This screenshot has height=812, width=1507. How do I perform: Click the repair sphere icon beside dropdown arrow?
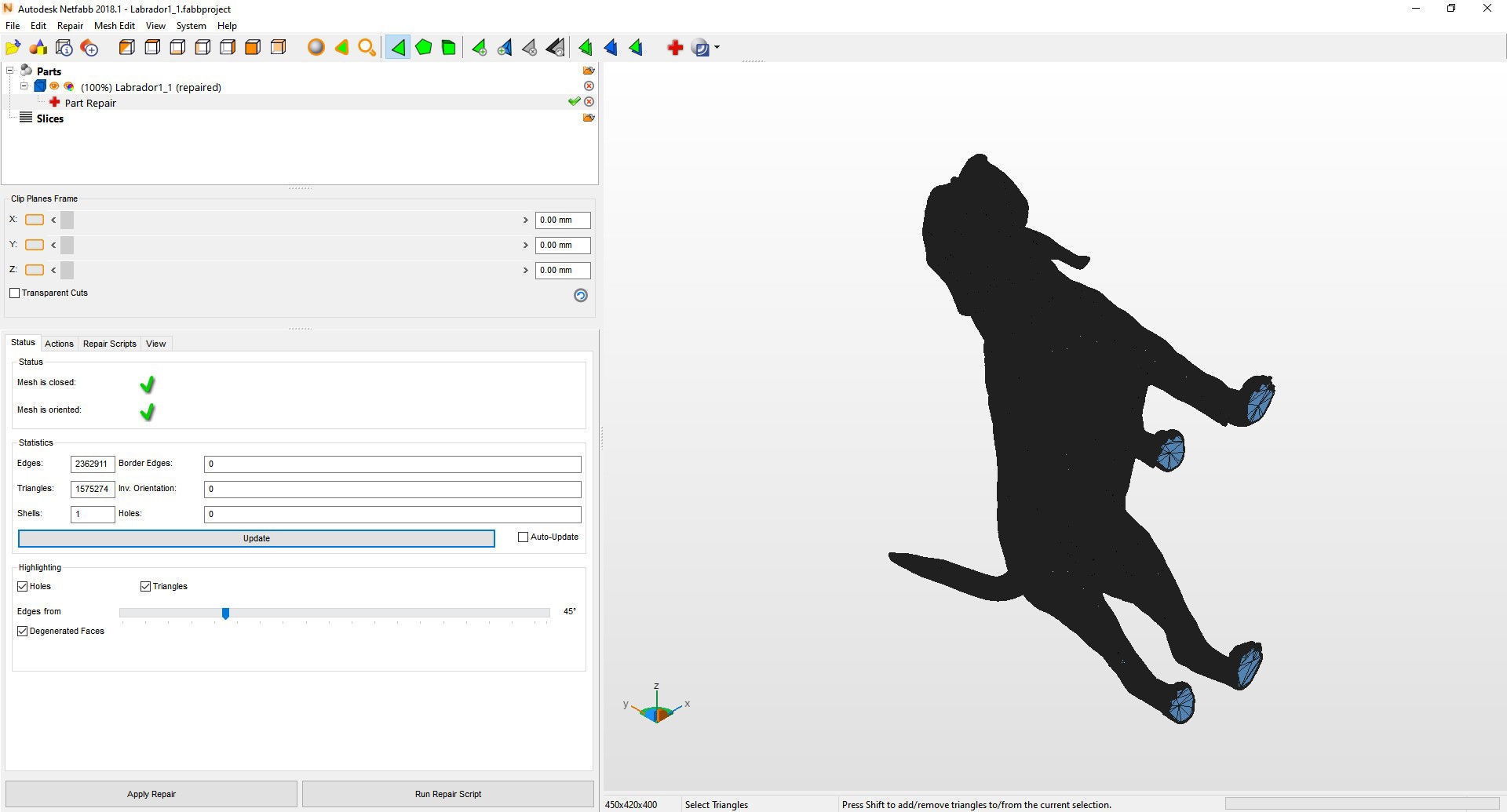701,48
